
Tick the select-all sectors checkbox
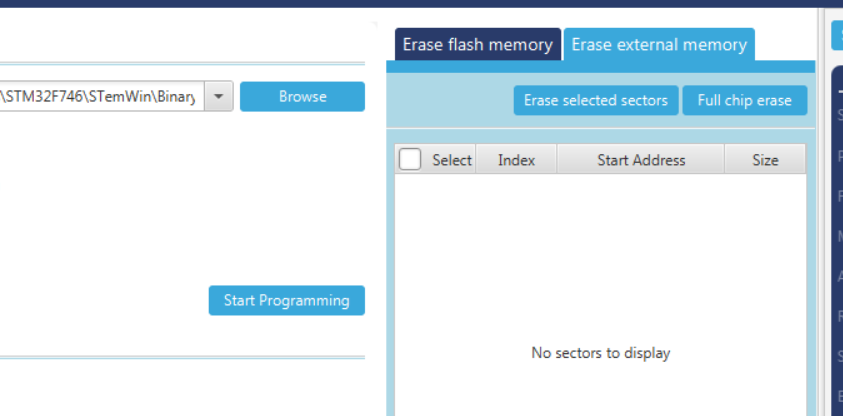[x=410, y=160]
